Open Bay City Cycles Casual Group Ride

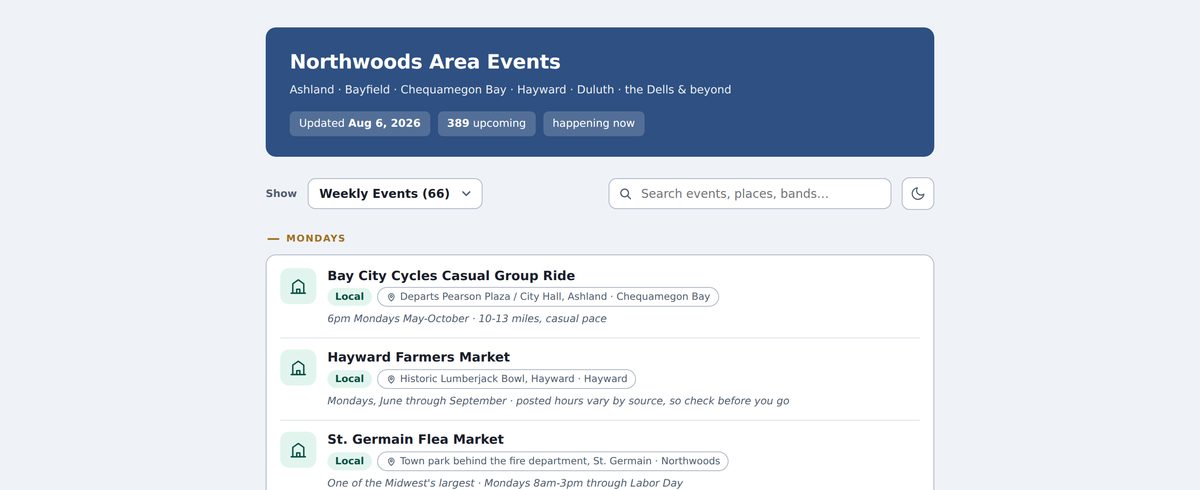point(451,276)
